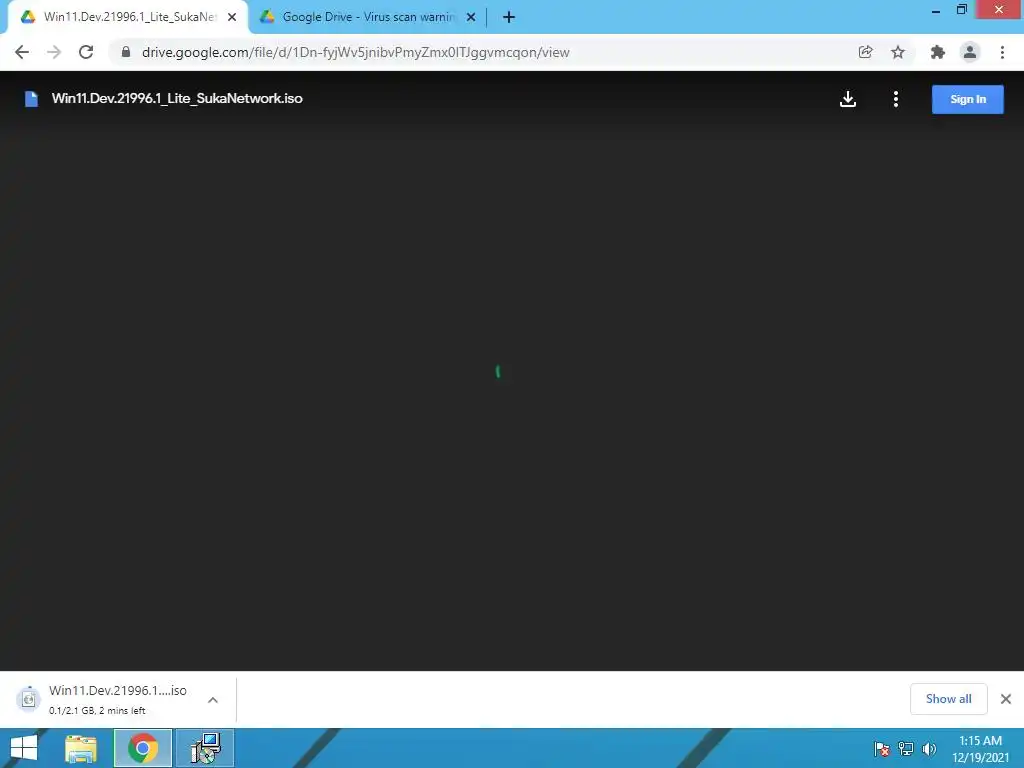
Task: Minimize the Chrome window
Action: (936, 10)
